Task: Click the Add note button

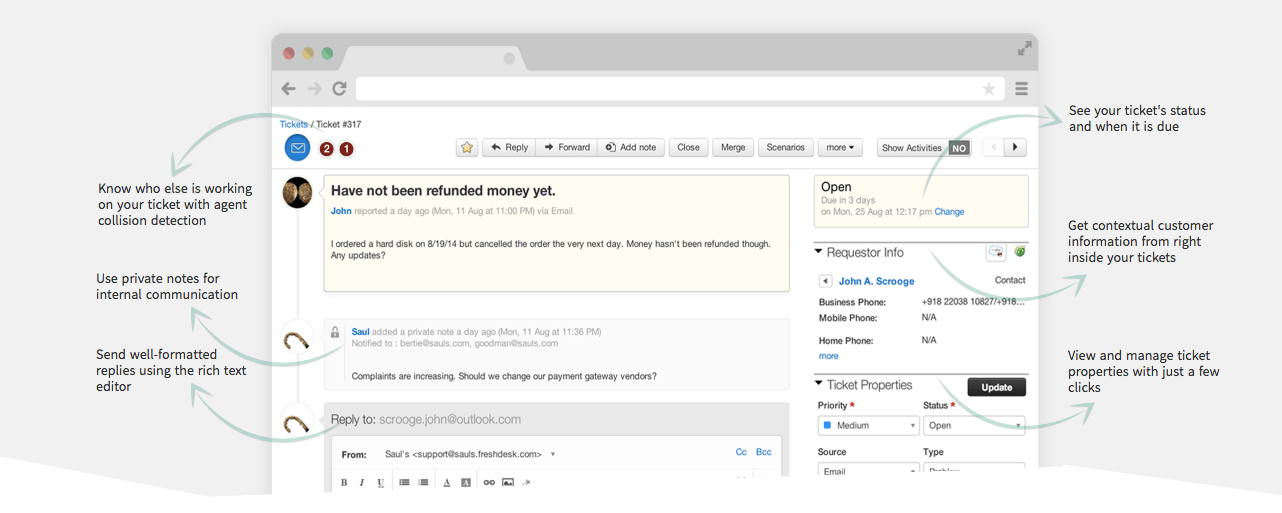Action: pos(631,147)
